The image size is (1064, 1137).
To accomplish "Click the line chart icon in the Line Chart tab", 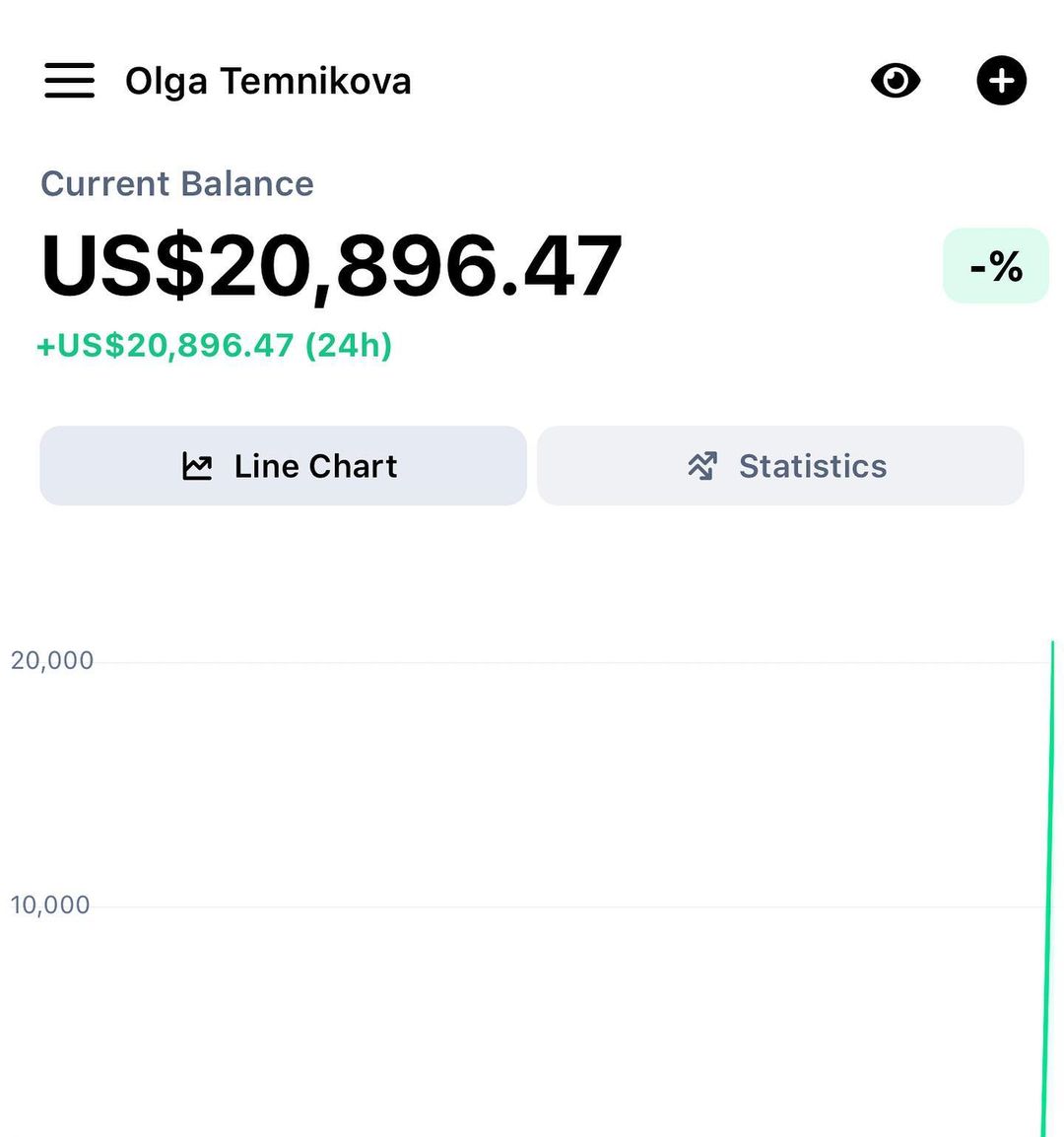I will (197, 466).
